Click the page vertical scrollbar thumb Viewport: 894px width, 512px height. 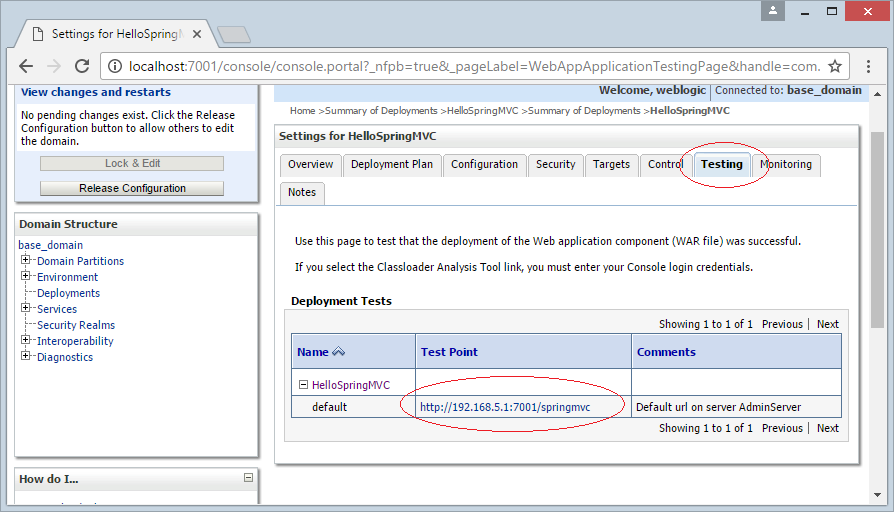click(x=877, y=230)
